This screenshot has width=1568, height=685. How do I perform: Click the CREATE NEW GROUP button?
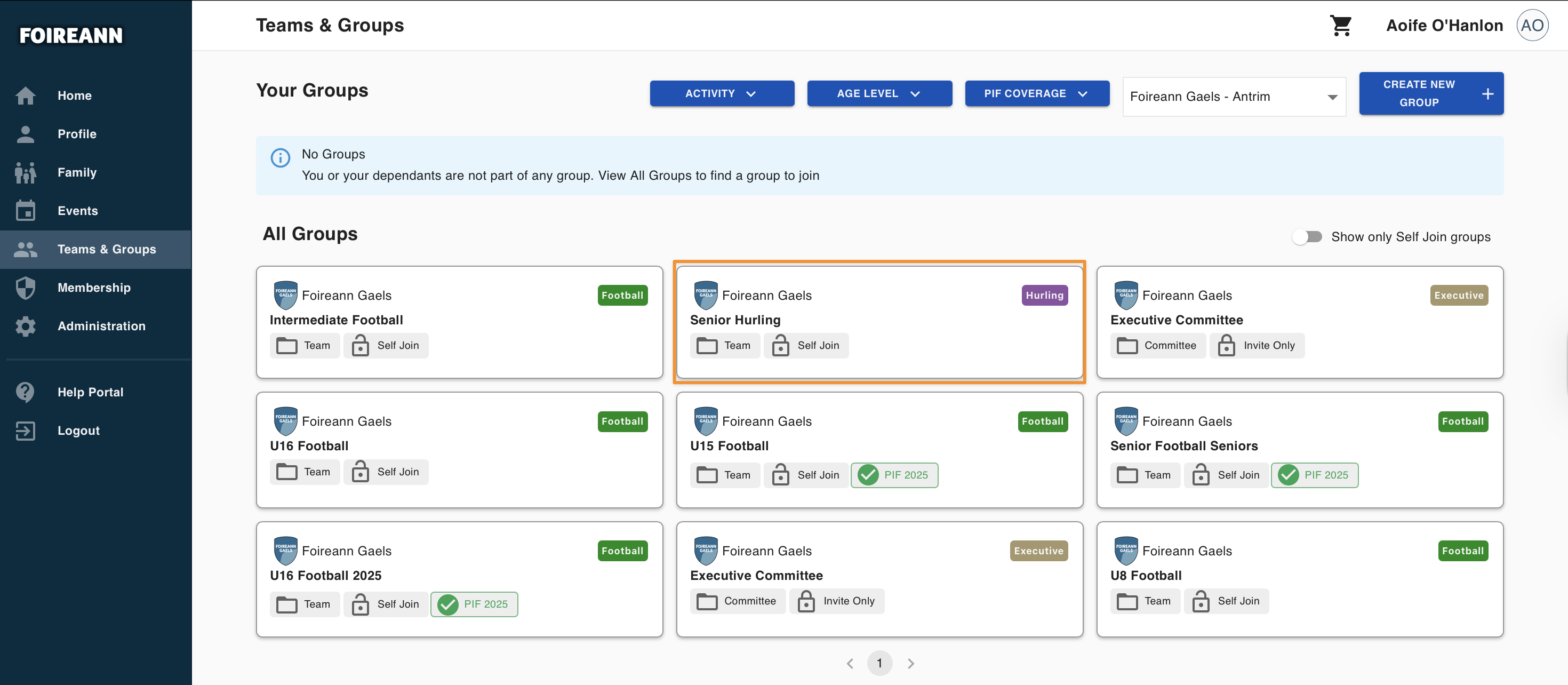pos(1431,94)
